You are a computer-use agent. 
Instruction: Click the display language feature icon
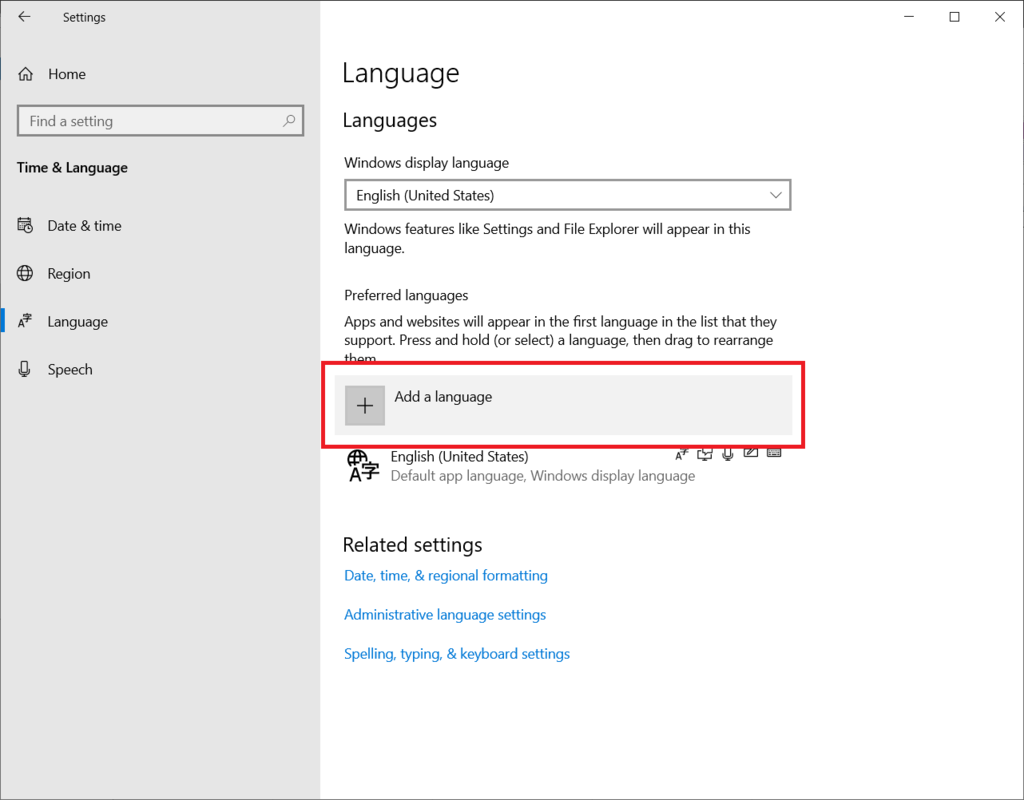[x=682, y=454]
